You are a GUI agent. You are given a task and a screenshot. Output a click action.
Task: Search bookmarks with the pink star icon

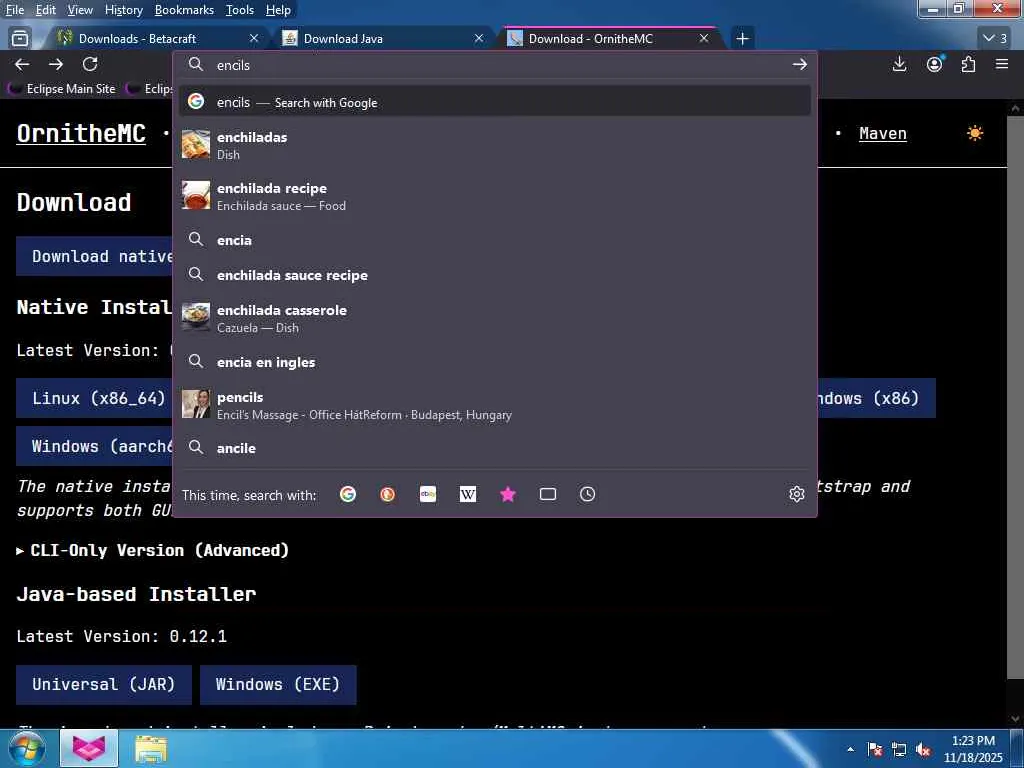[x=507, y=494]
